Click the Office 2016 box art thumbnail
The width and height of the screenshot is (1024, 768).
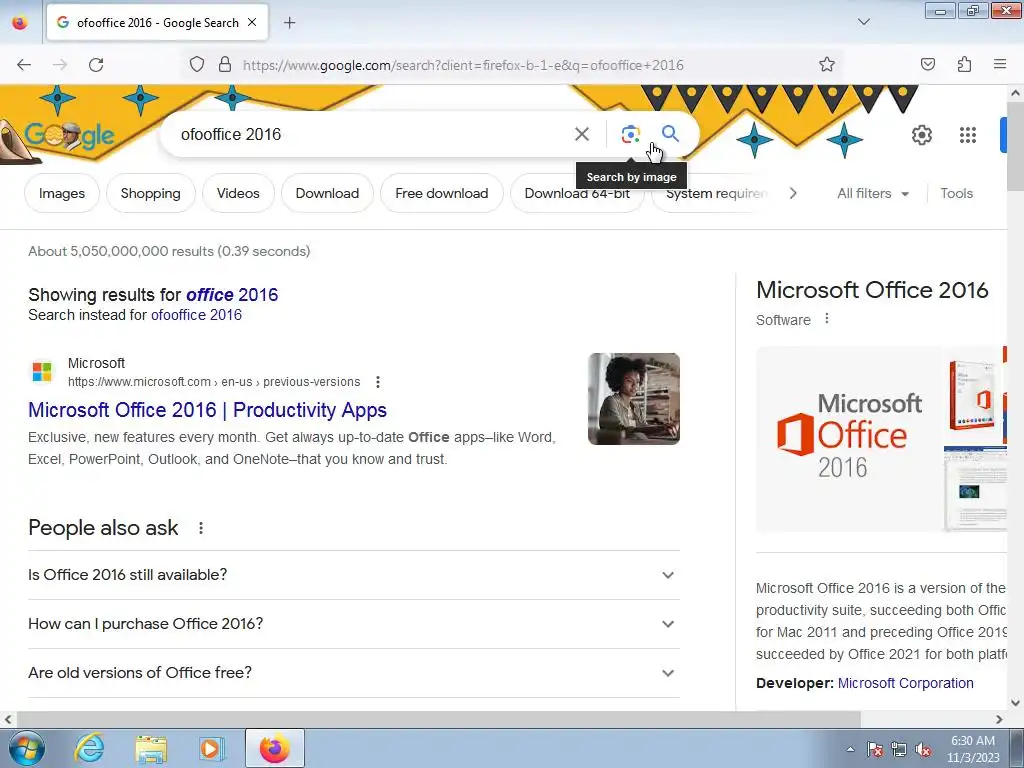(972, 394)
